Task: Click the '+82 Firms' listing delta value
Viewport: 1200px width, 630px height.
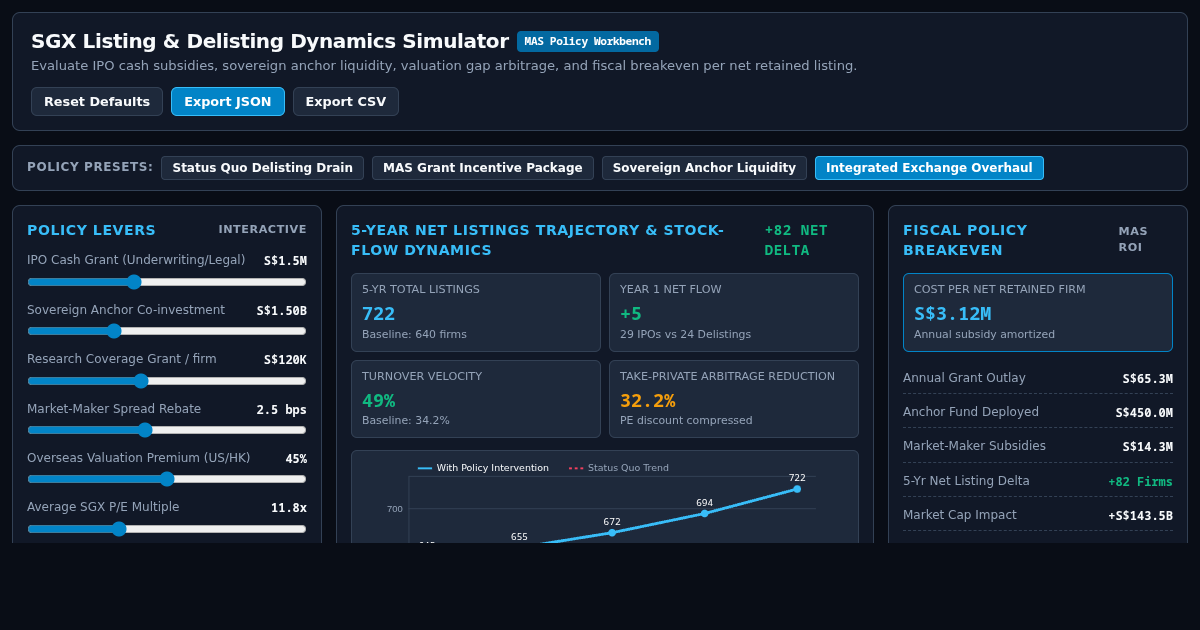Action: (1140, 482)
